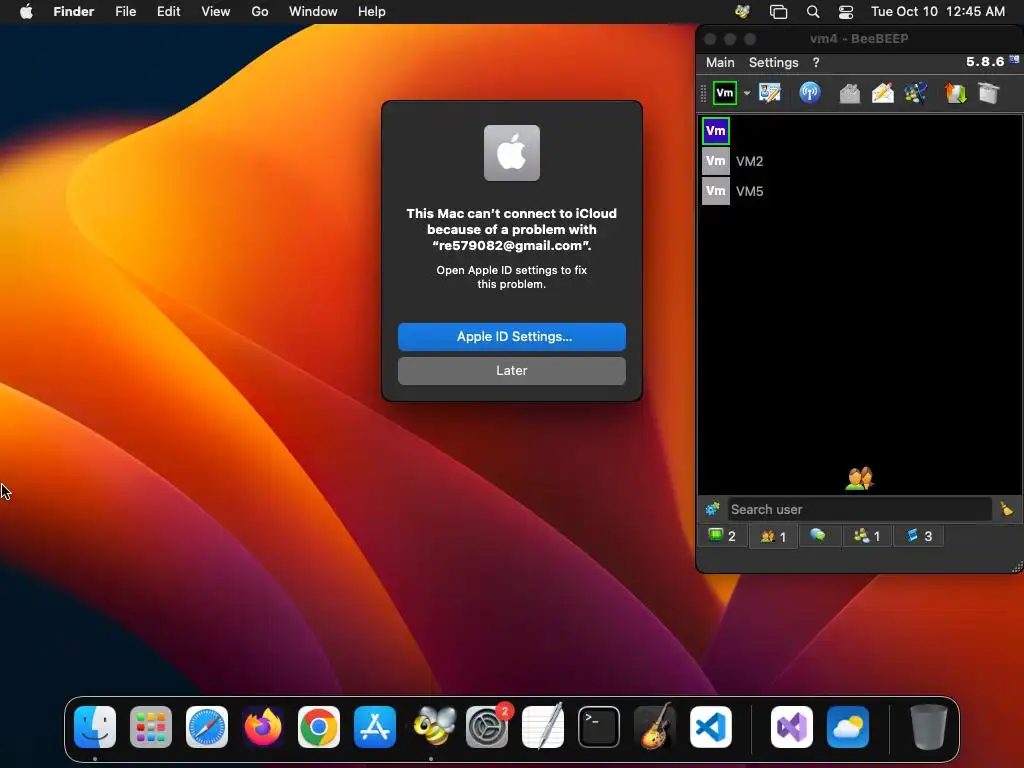
Task: Clear search with the broom icon
Action: coord(1006,509)
